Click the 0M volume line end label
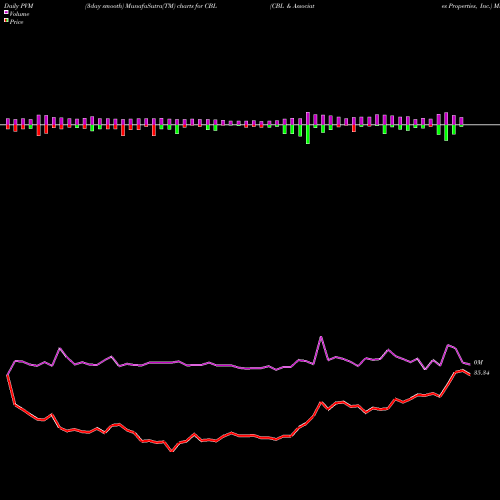The image size is (500, 500). pos(478,362)
